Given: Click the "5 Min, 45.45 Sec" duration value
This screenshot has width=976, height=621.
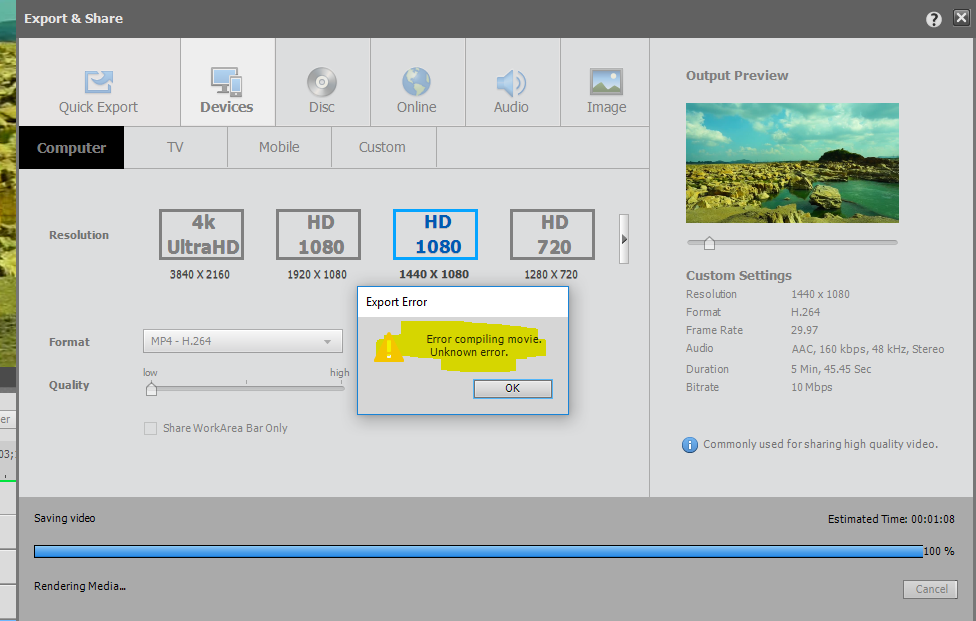Looking at the screenshot, I should (831, 369).
